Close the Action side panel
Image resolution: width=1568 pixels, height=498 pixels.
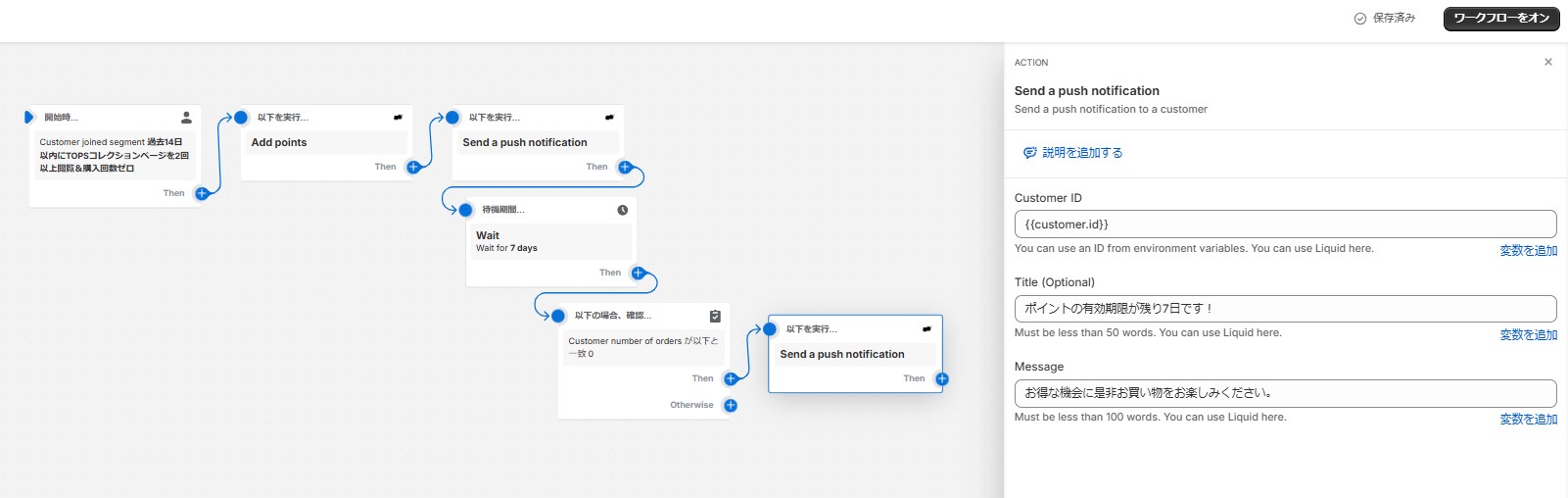(x=1548, y=62)
